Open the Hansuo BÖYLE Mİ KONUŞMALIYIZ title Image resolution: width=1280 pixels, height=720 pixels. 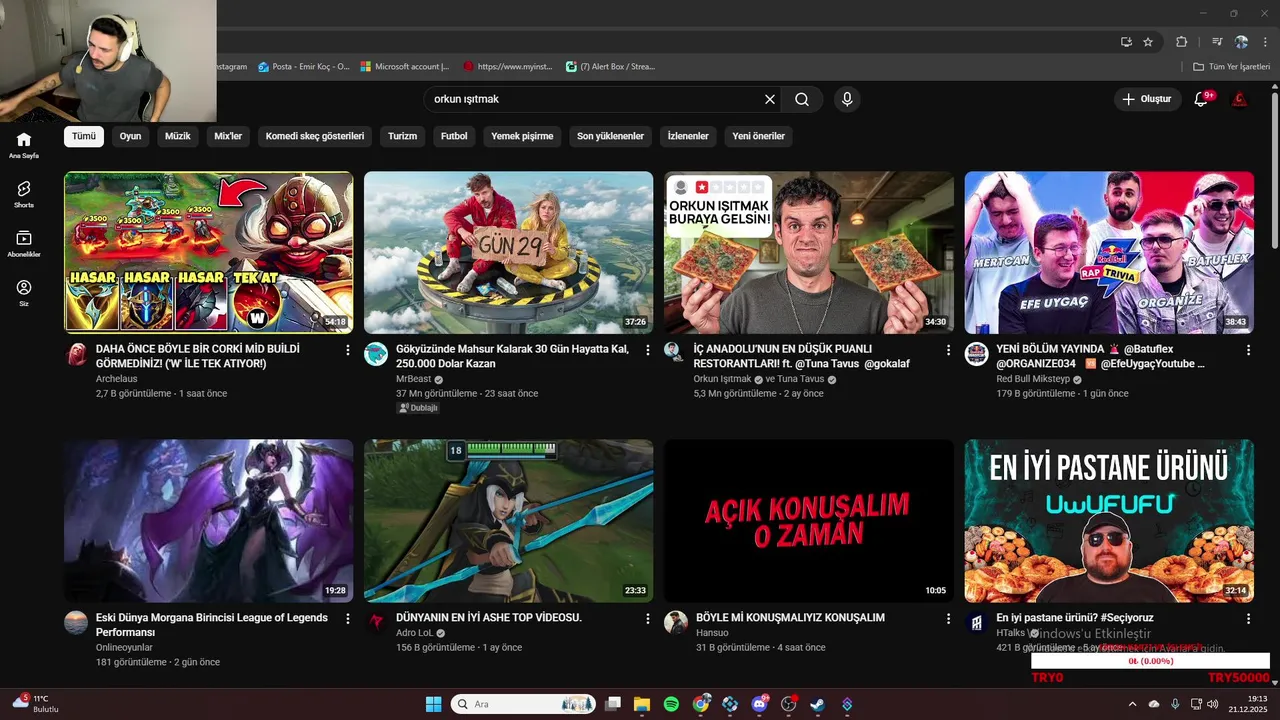790,618
